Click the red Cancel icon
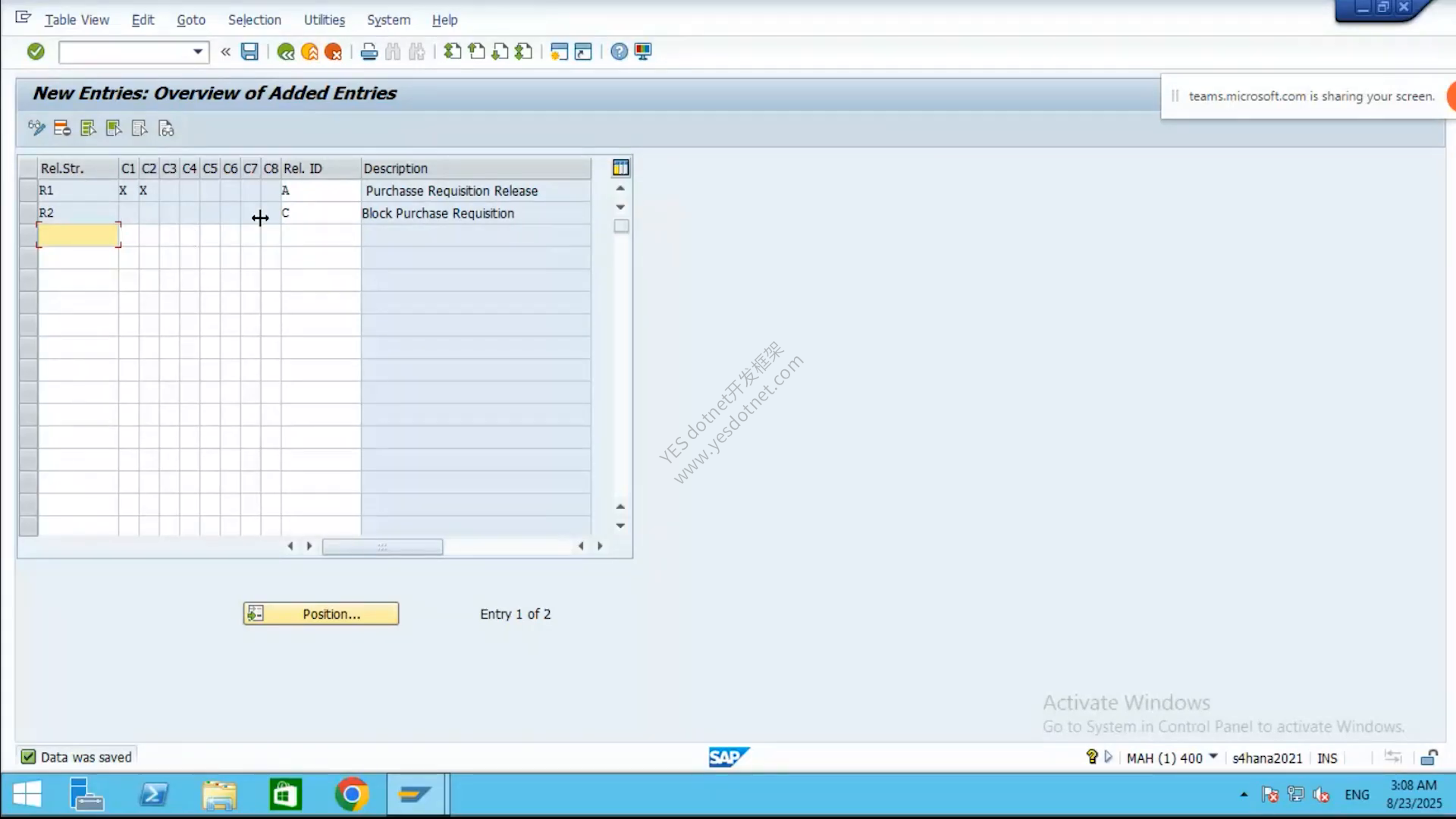Viewport: 1456px width, 819px height. click(x=333, y=52)
